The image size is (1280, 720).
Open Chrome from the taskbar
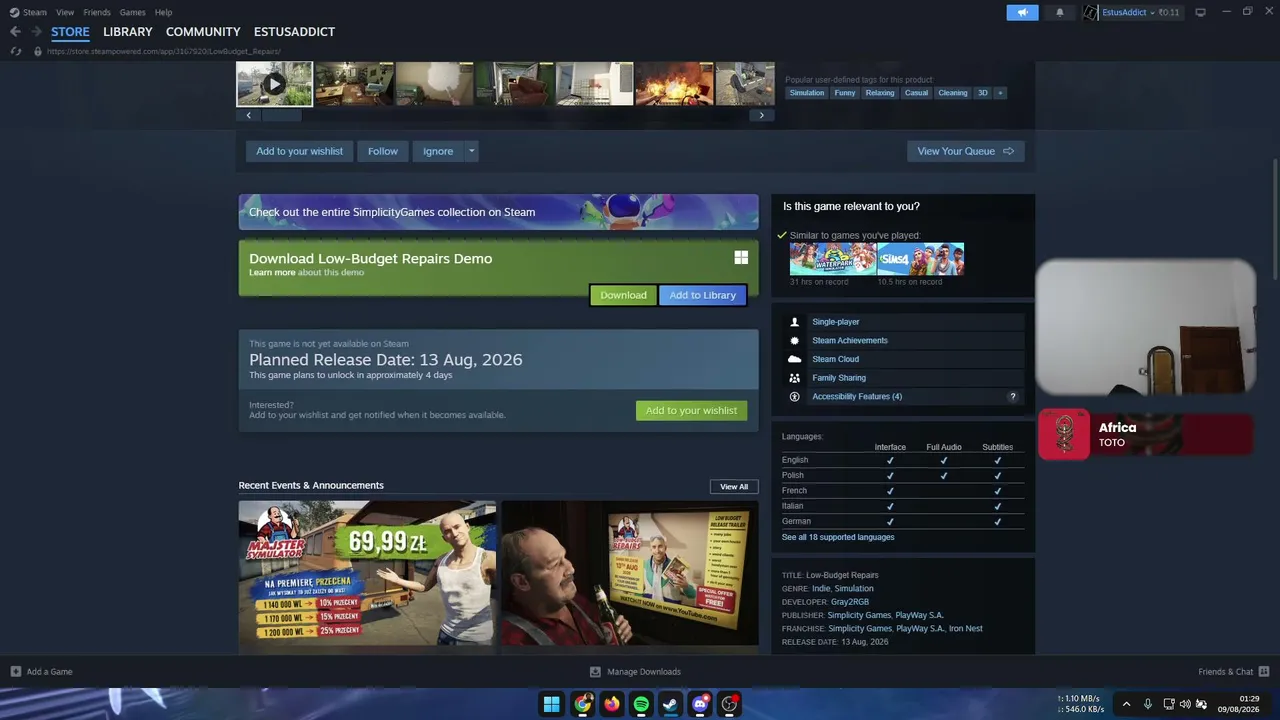coord(582,704)
